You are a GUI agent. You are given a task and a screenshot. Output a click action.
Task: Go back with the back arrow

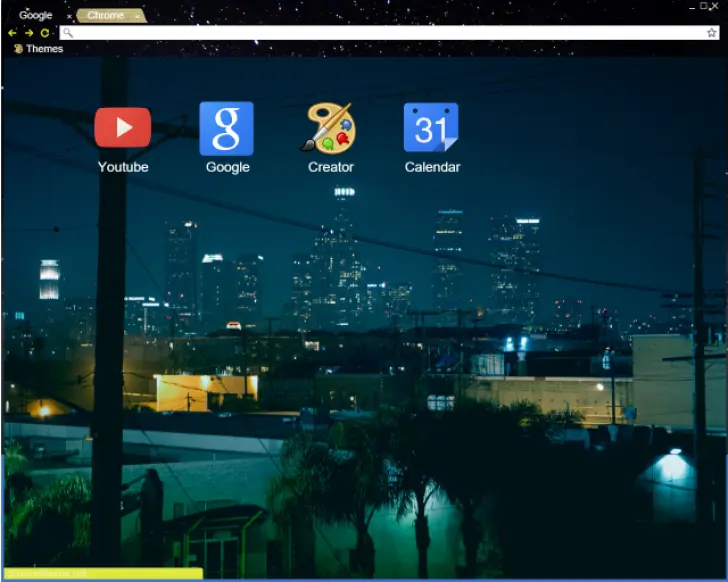(12, 33)
